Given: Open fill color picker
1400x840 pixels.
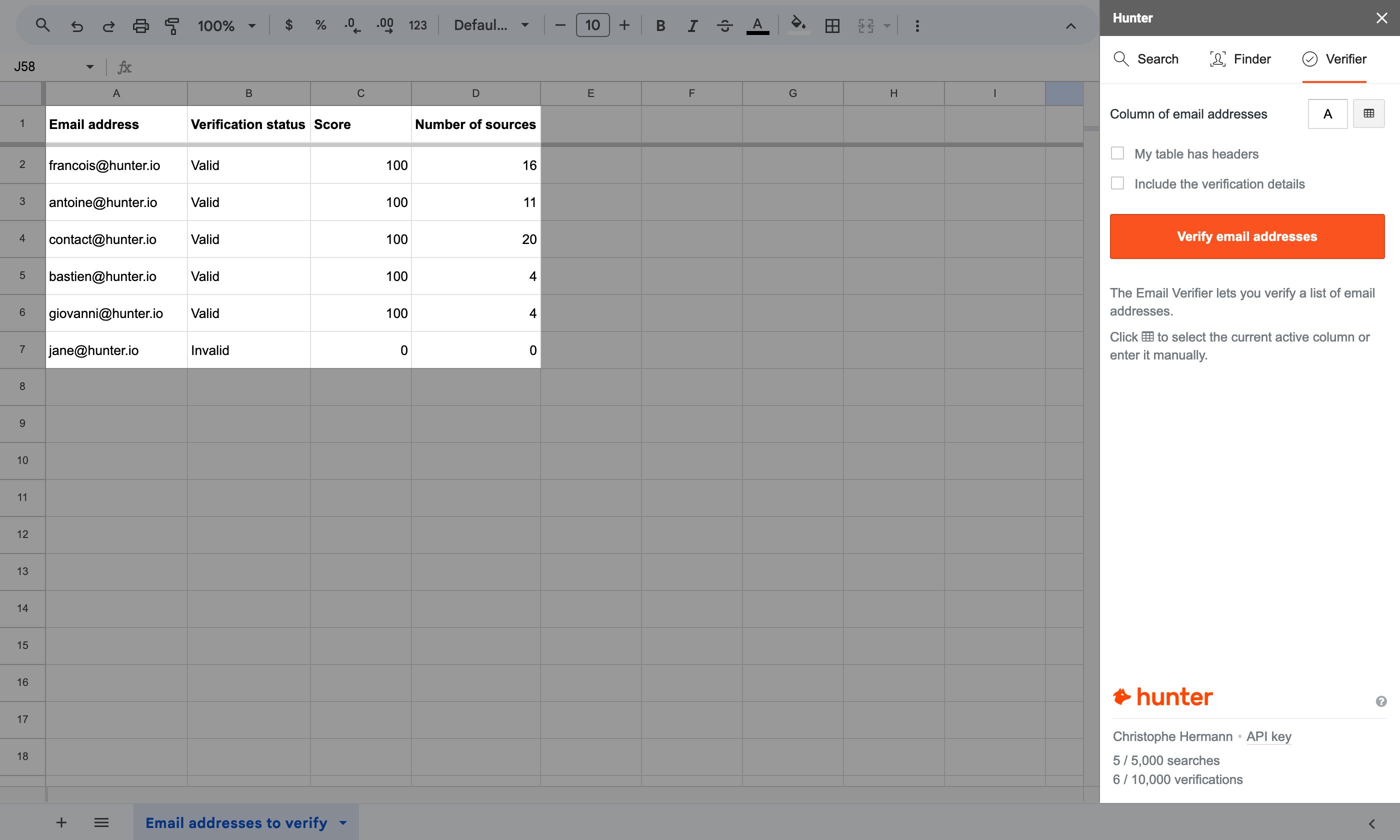Looking at the screenshot, I should pos(798,25).
